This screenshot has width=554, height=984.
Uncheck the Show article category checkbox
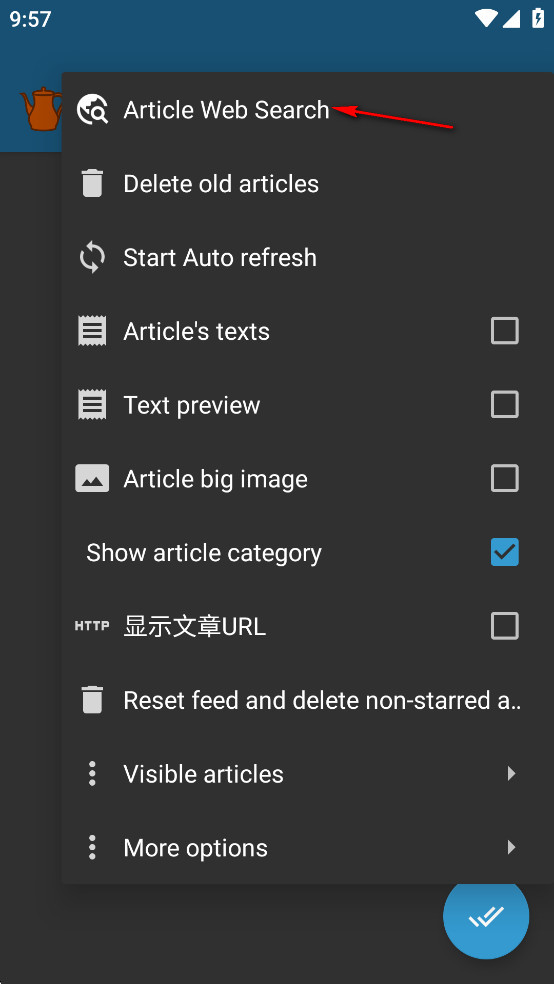click(x=505, y=552)
